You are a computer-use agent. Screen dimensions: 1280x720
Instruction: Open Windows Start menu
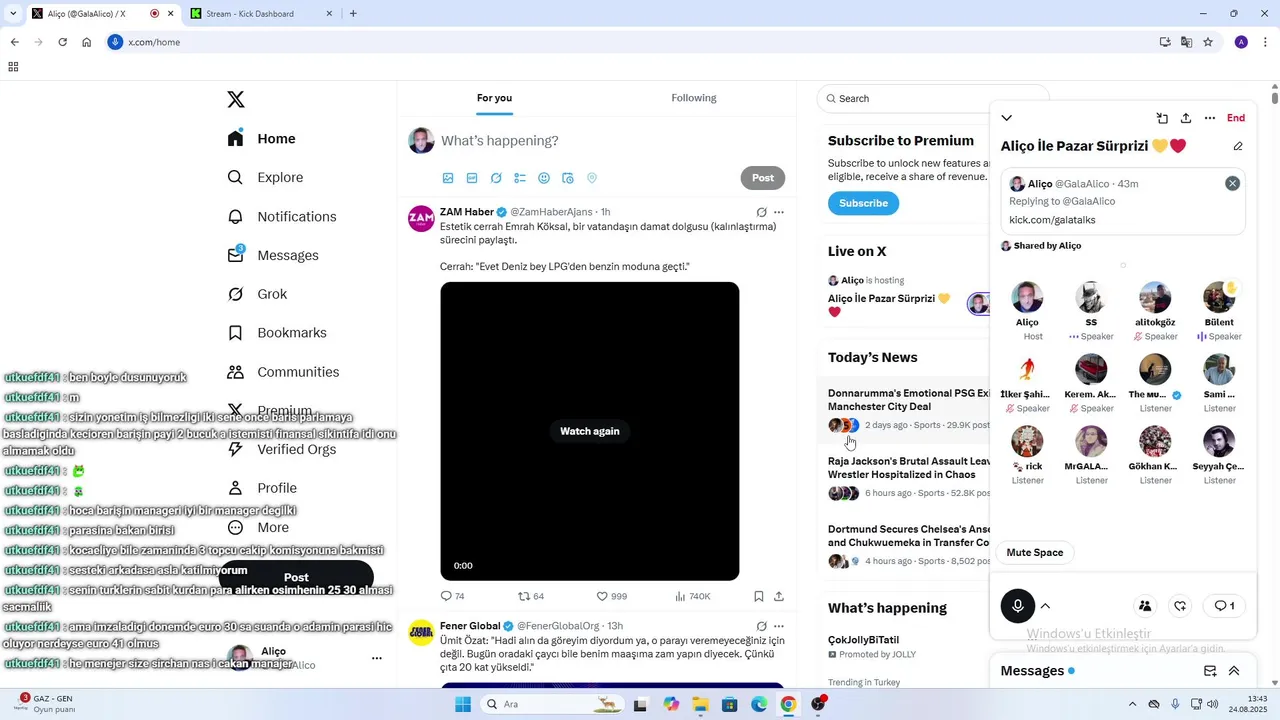click(x=462, y=704)
